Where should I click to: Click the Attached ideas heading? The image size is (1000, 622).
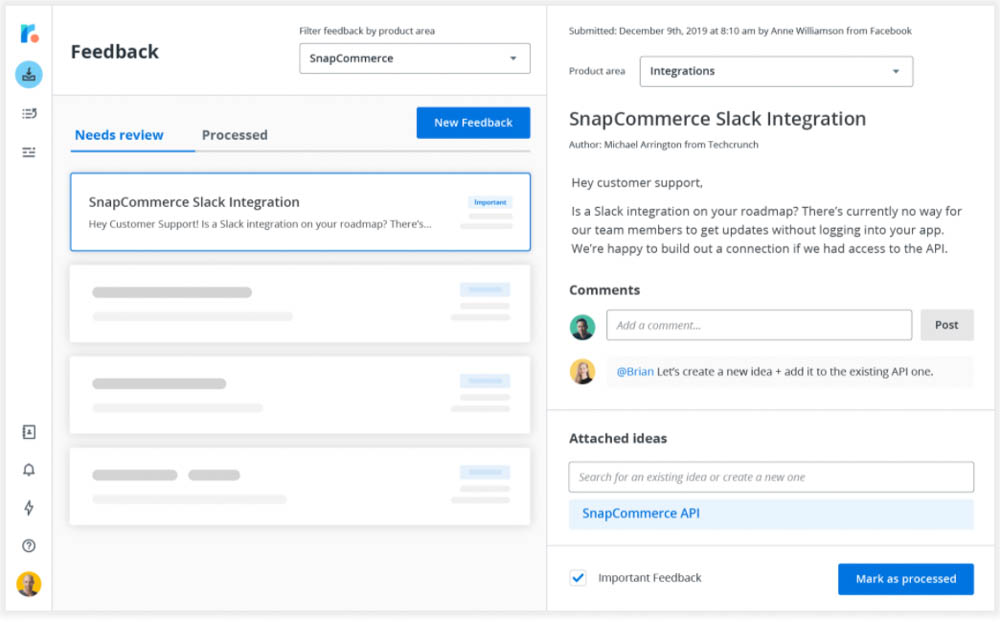point(618,438)
